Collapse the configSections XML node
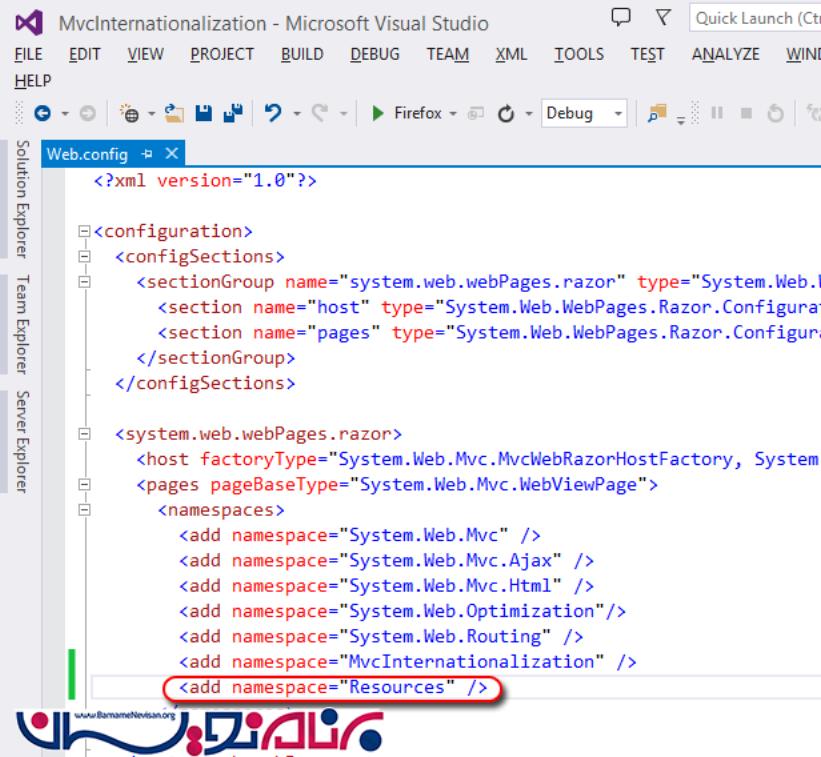The image size is (821, 757). [84, 257]
